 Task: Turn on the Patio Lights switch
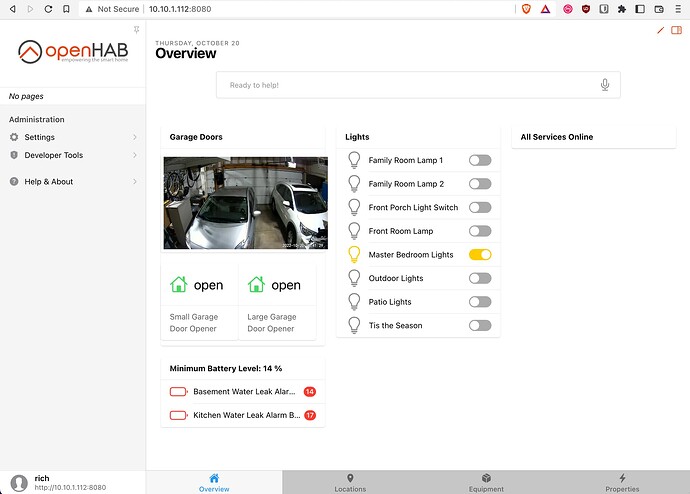coord(480,302)
